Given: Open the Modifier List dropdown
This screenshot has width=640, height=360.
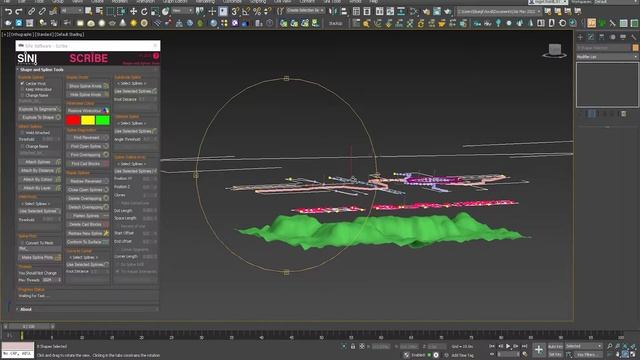Looking at the screenshot, I should (607, 57).
